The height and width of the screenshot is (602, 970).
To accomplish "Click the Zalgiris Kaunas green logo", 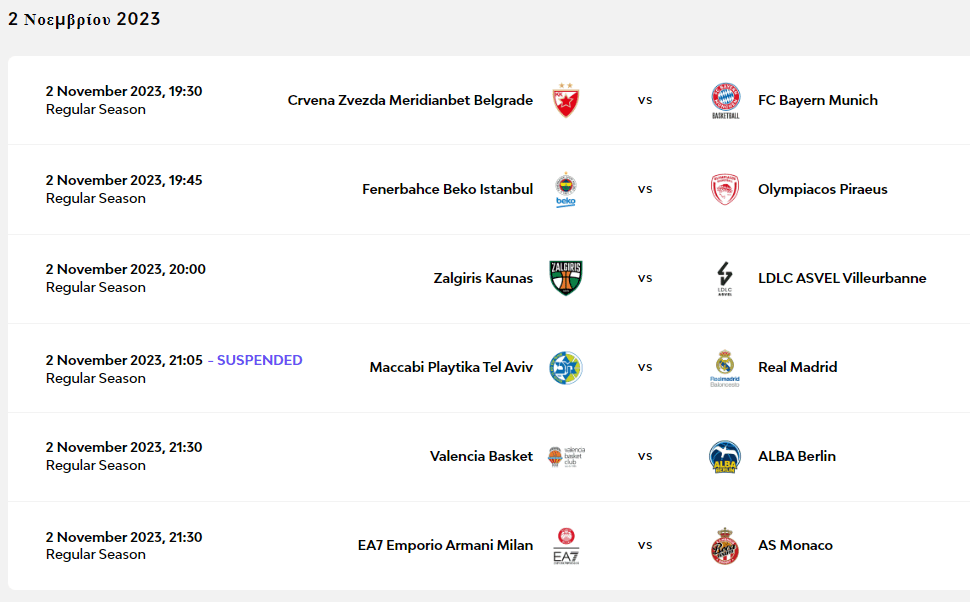I will (x=566, y=278).
